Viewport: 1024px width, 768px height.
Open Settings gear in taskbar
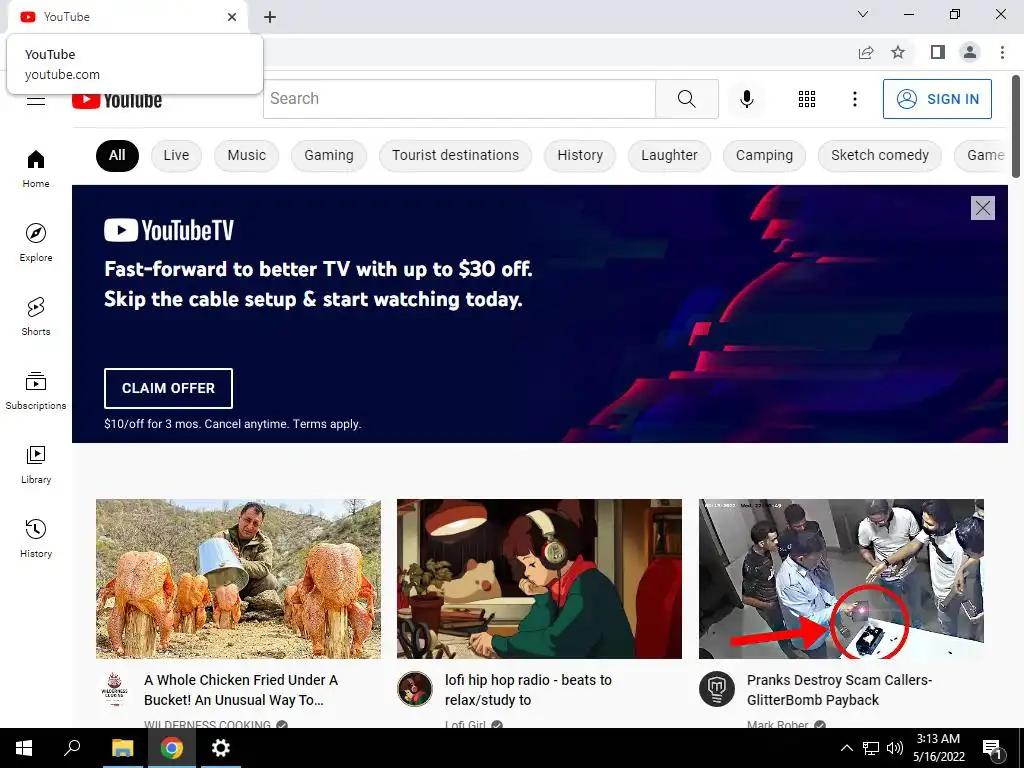pos(221,748)
